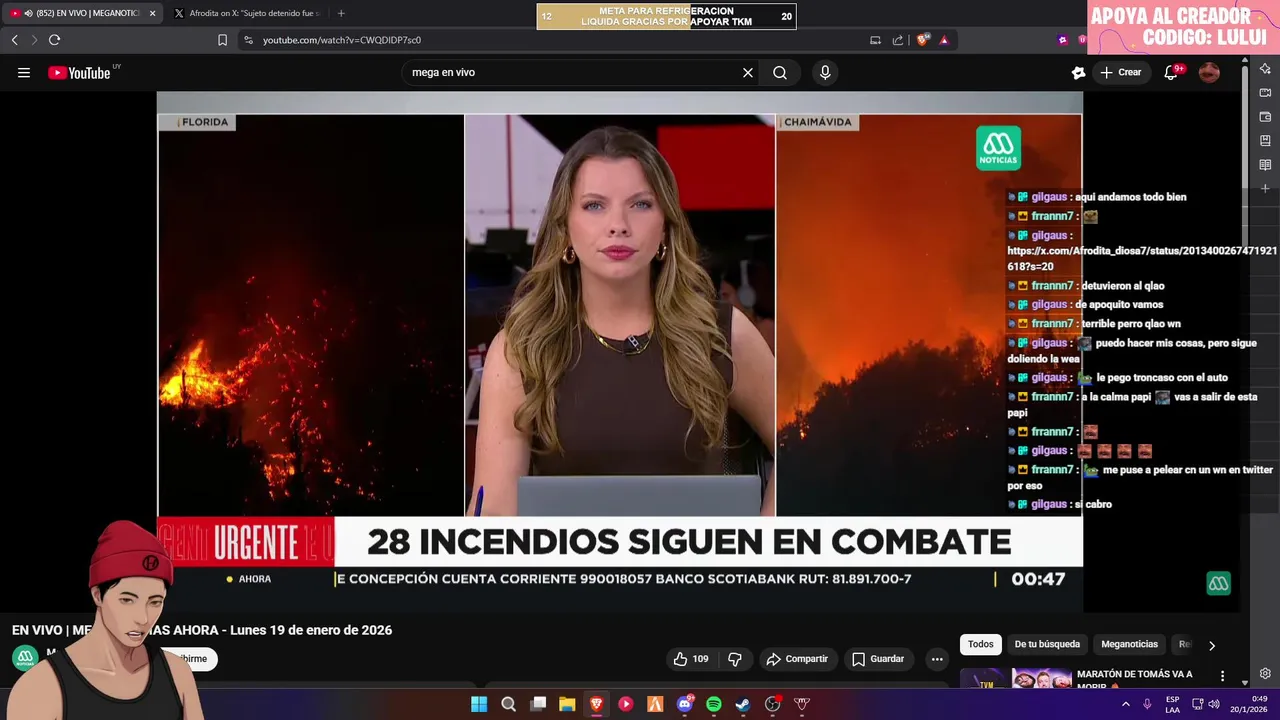Select the Todos filter chip

981,645
